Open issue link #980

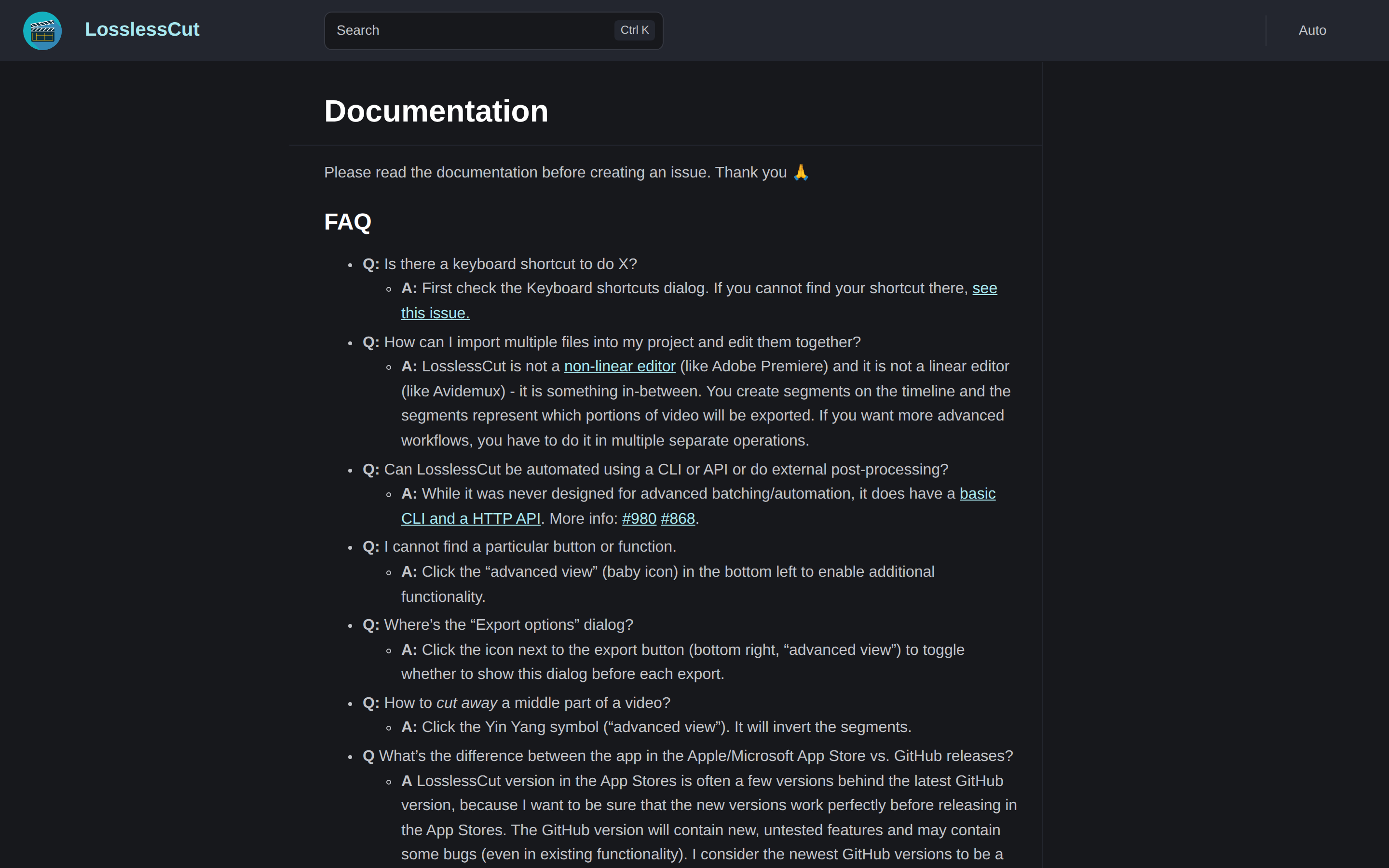(x=639, y=518)
